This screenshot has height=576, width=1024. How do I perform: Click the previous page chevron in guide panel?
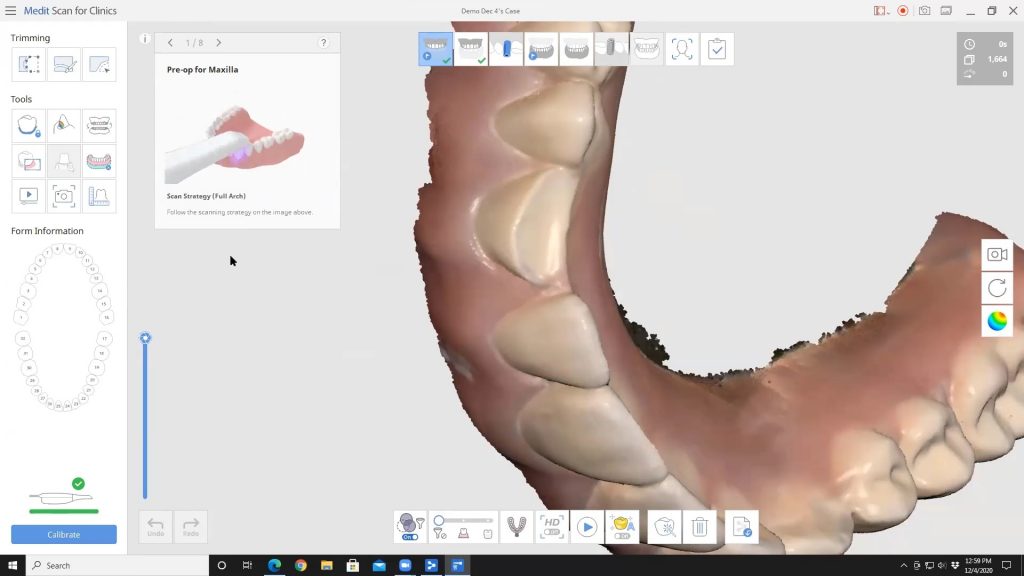point(171,43)
